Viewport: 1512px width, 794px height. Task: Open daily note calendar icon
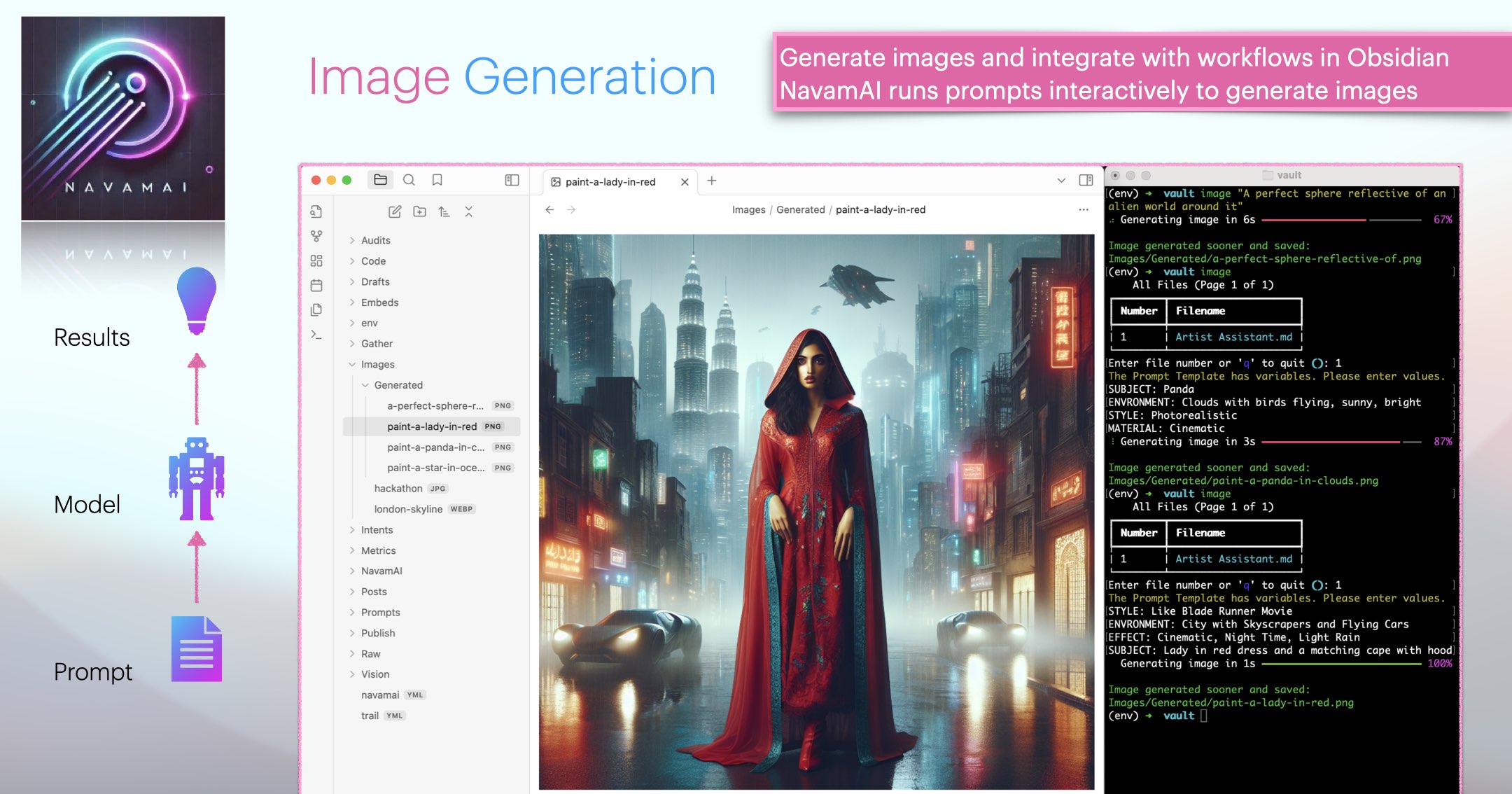316,285
